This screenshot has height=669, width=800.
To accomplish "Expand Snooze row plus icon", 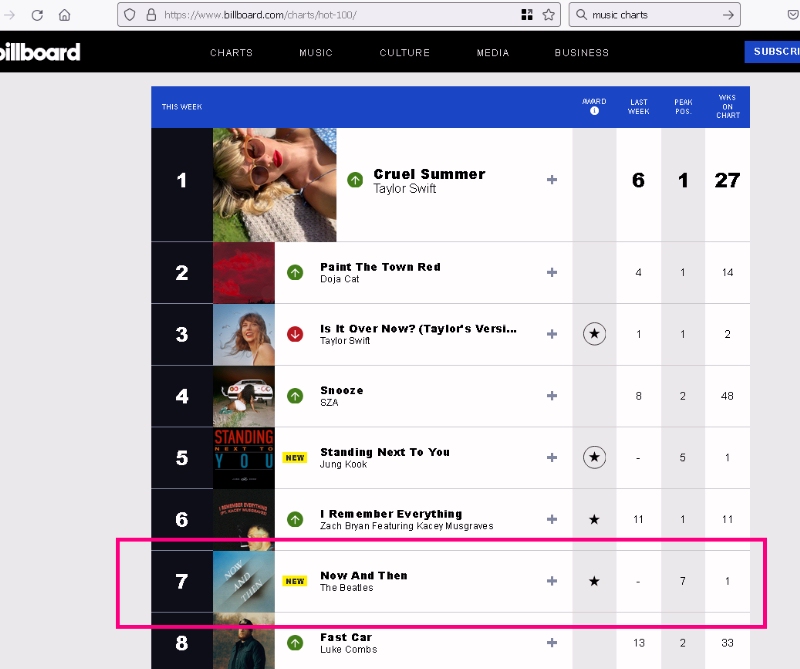I will pyautogui.click(x=552, y=395).
